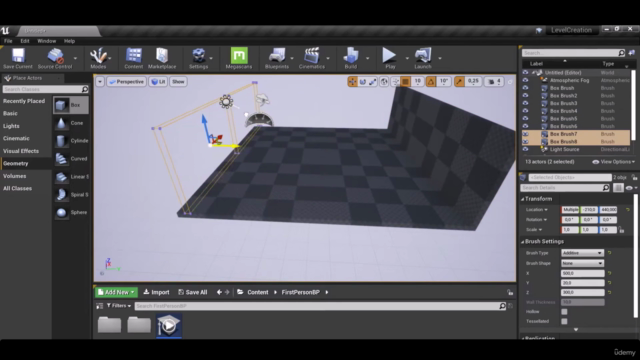This screenshot has height=360, width=640.
Task: Open the Edit menu
Action: point(25,41)
